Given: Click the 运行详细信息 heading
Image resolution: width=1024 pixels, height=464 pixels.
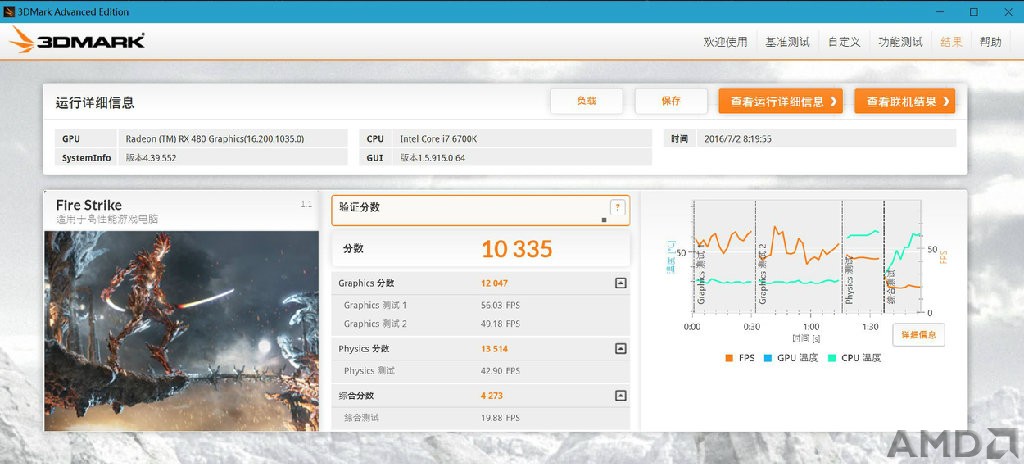Looking at the screenshot, I should 95,103.
